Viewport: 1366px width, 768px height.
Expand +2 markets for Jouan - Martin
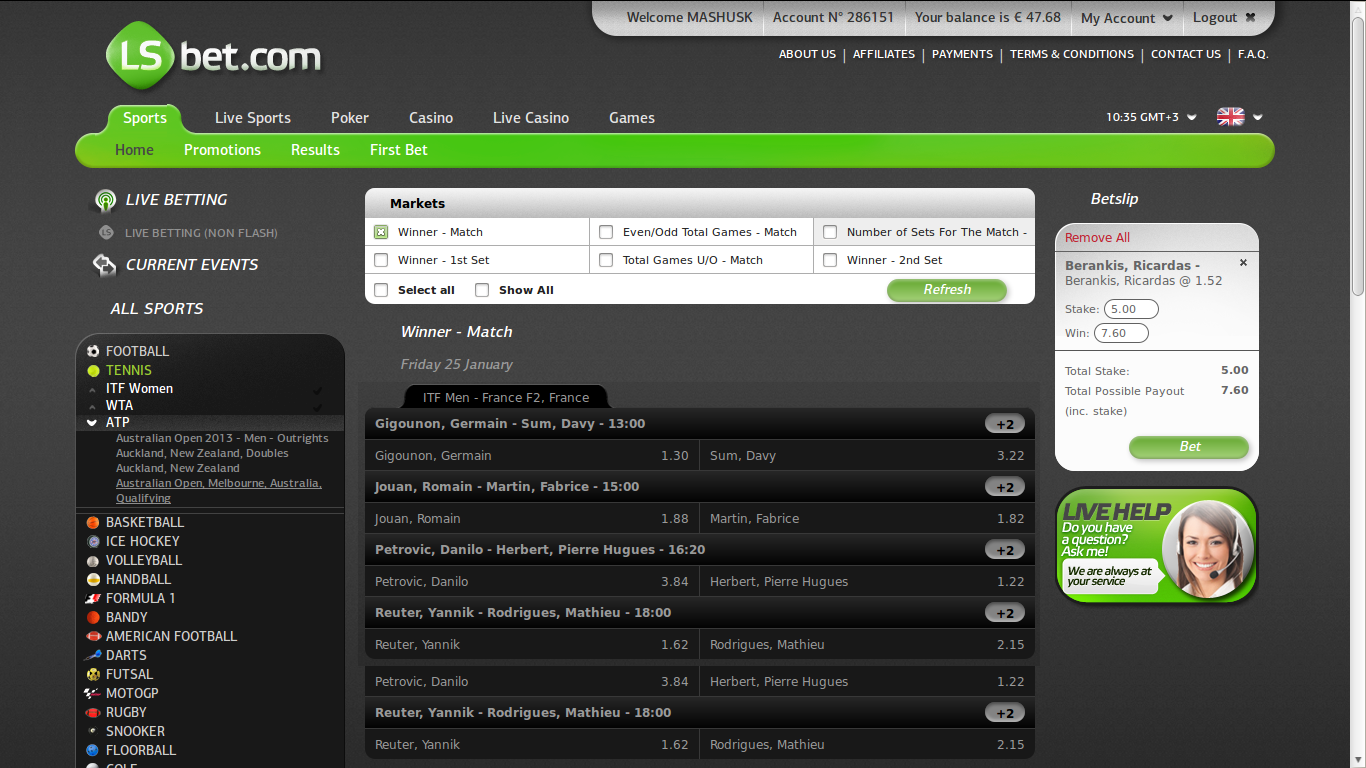click(x=1005, y=487)
